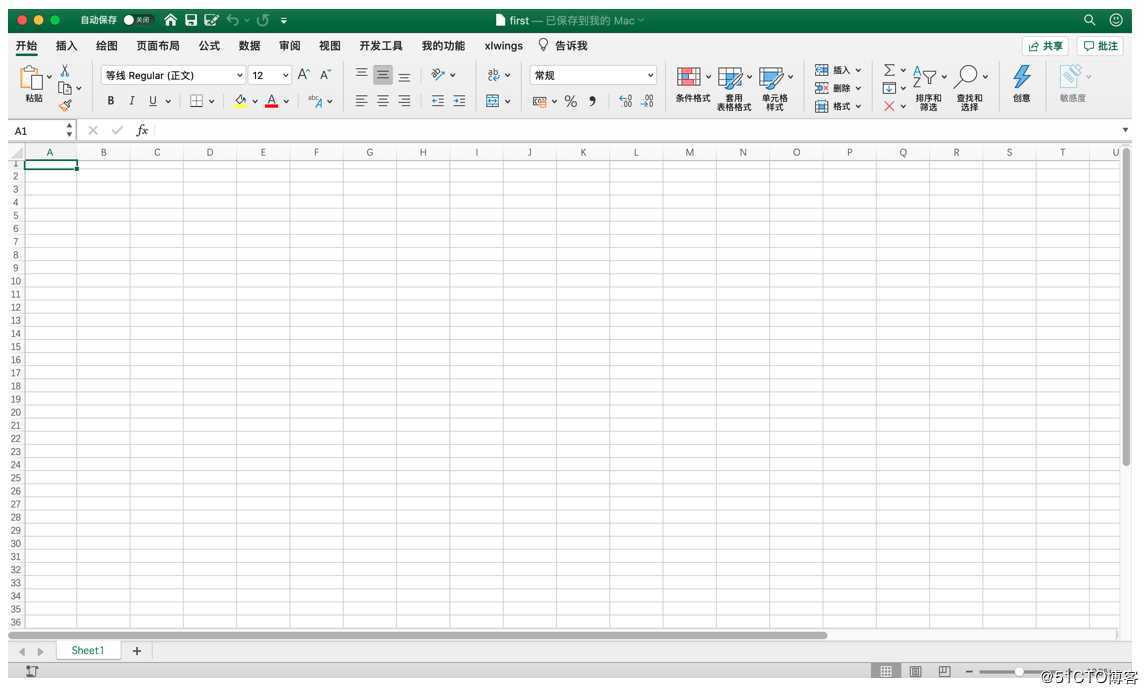Toggle underline formatting
Image resolution: width=1148 pixels, height=694 pixels.
pyautogui.click(x=152, y=101)
